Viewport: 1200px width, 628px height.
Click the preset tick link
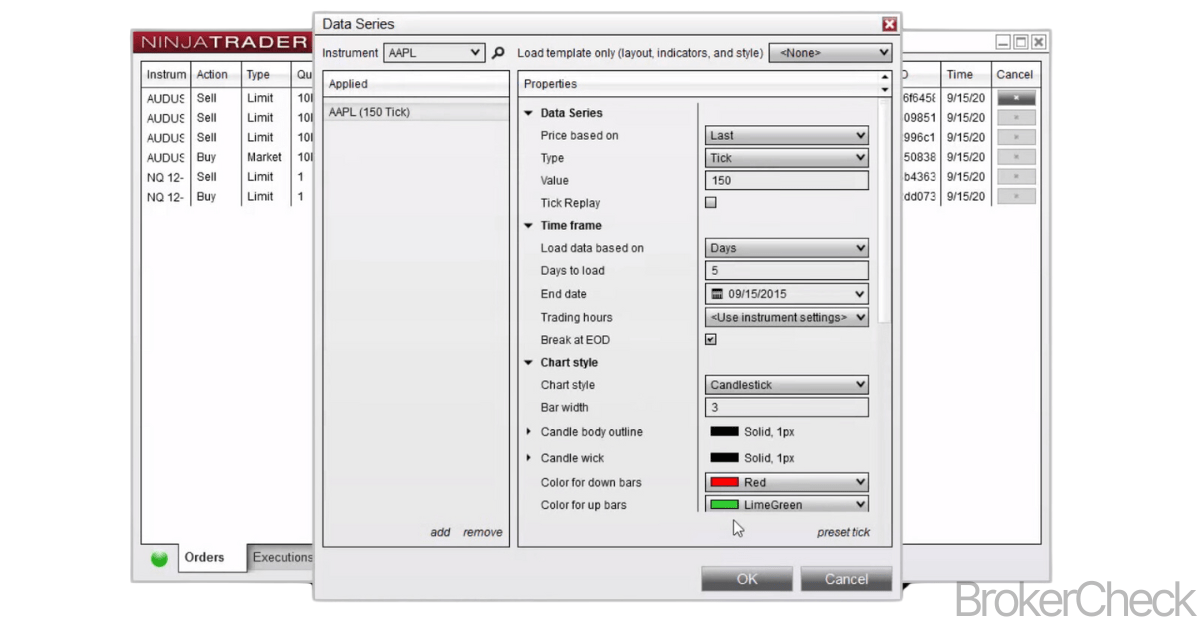pos(844,533)
